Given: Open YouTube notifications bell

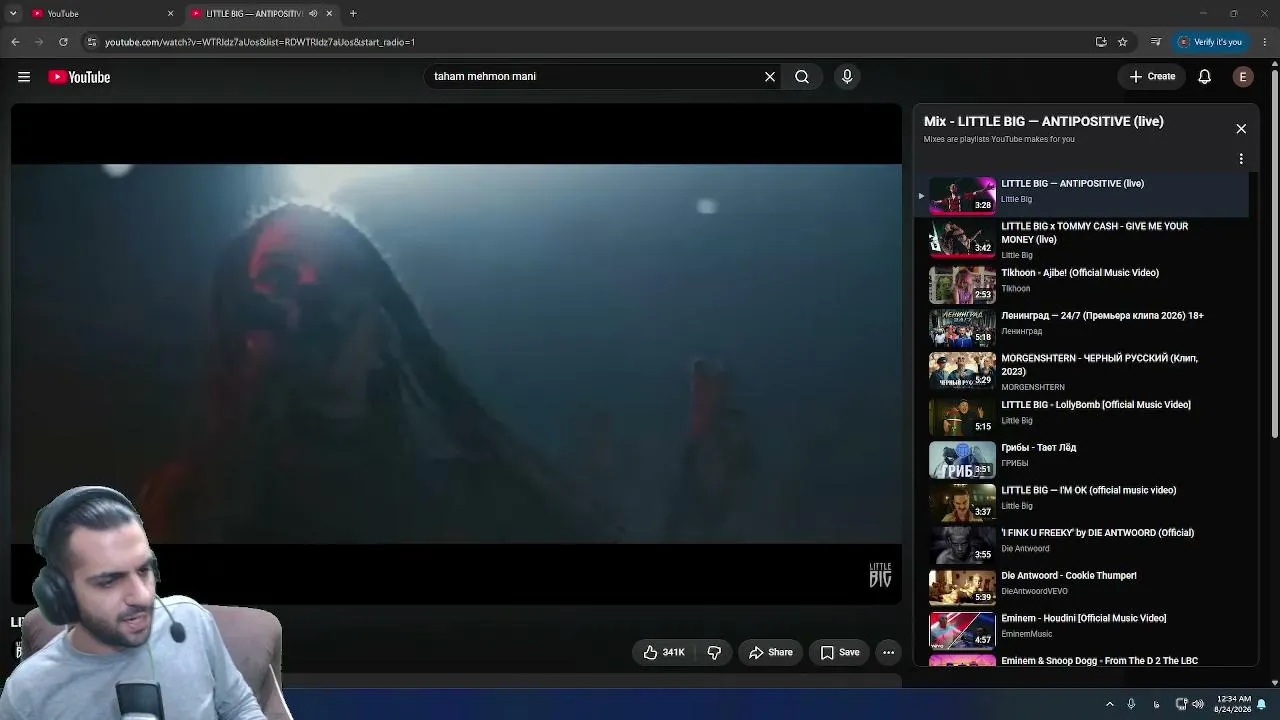Looking at the screenshot, I should point(1205,77).
